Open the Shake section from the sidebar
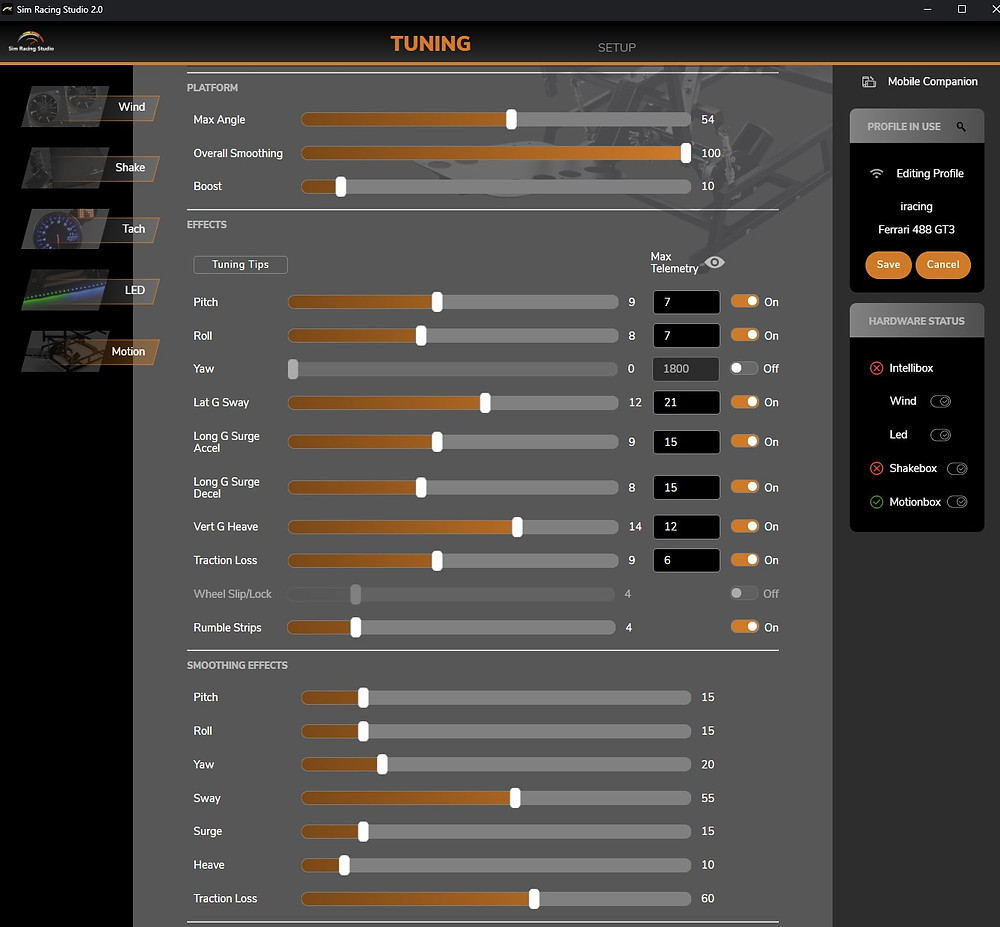Screen dimensions: 1000x927 coord(91,168)
